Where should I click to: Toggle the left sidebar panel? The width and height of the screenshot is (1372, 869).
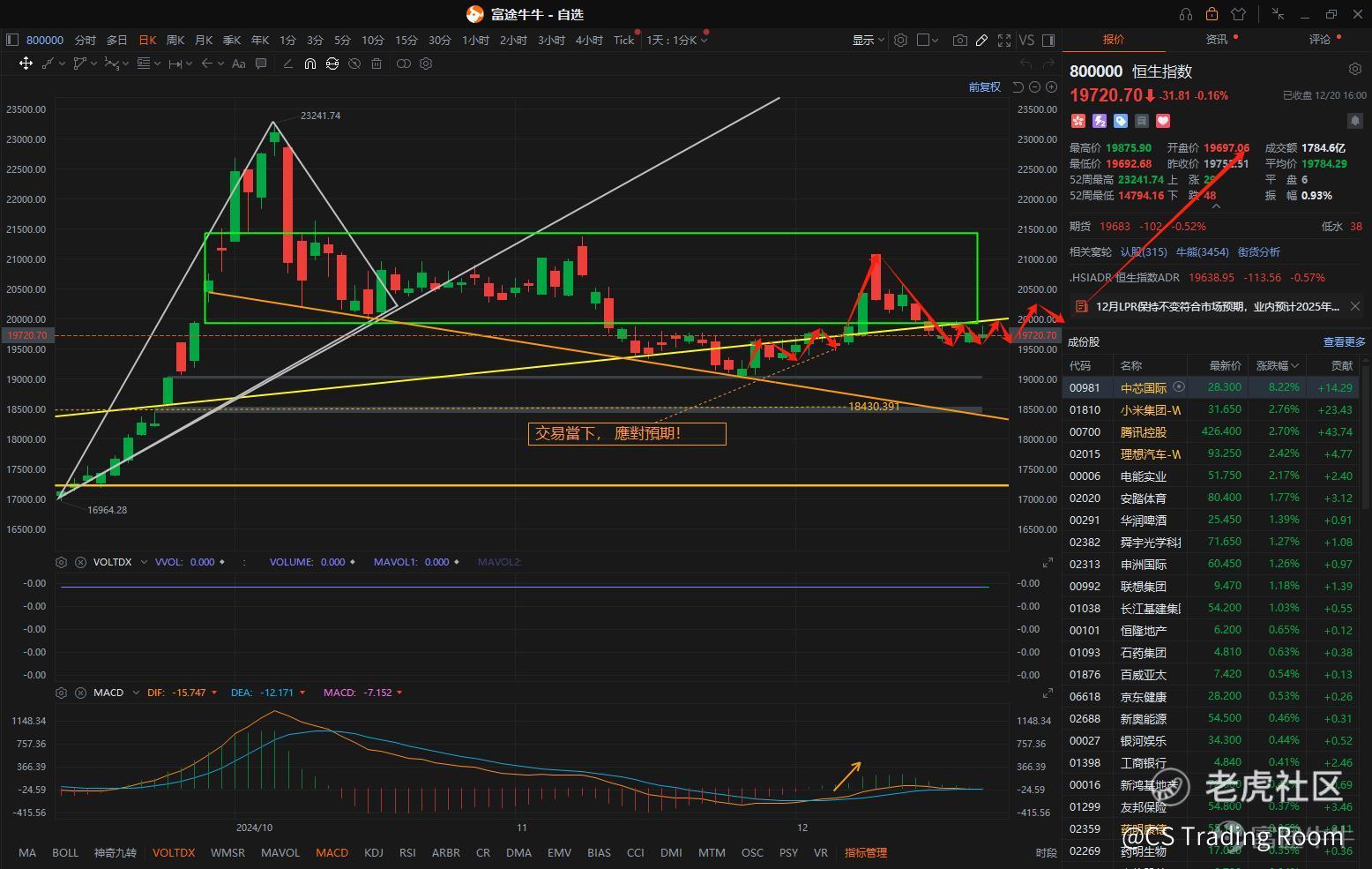12,40
